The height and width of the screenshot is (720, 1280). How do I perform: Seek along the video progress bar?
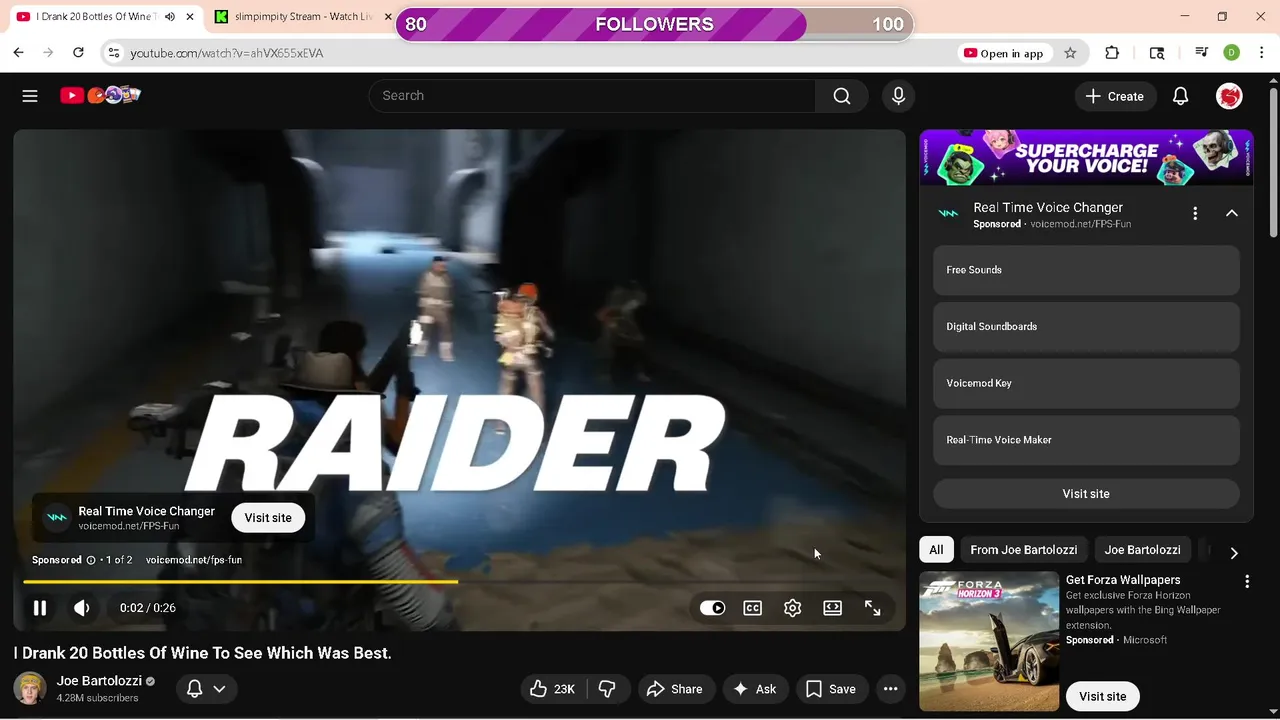pos(460,581)
